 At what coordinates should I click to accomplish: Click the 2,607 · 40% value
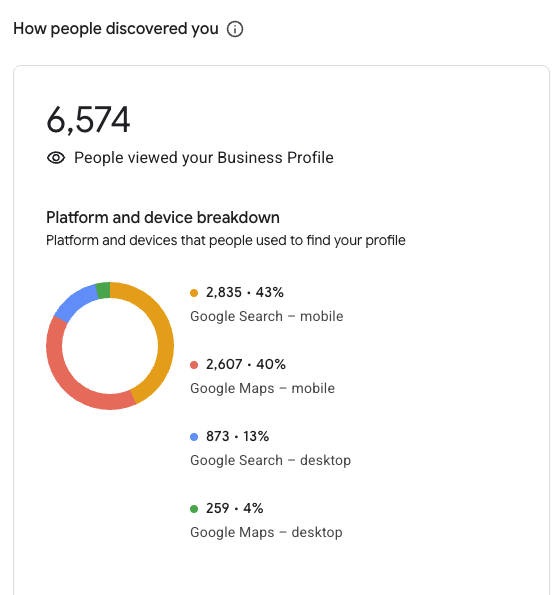point(246,365)
